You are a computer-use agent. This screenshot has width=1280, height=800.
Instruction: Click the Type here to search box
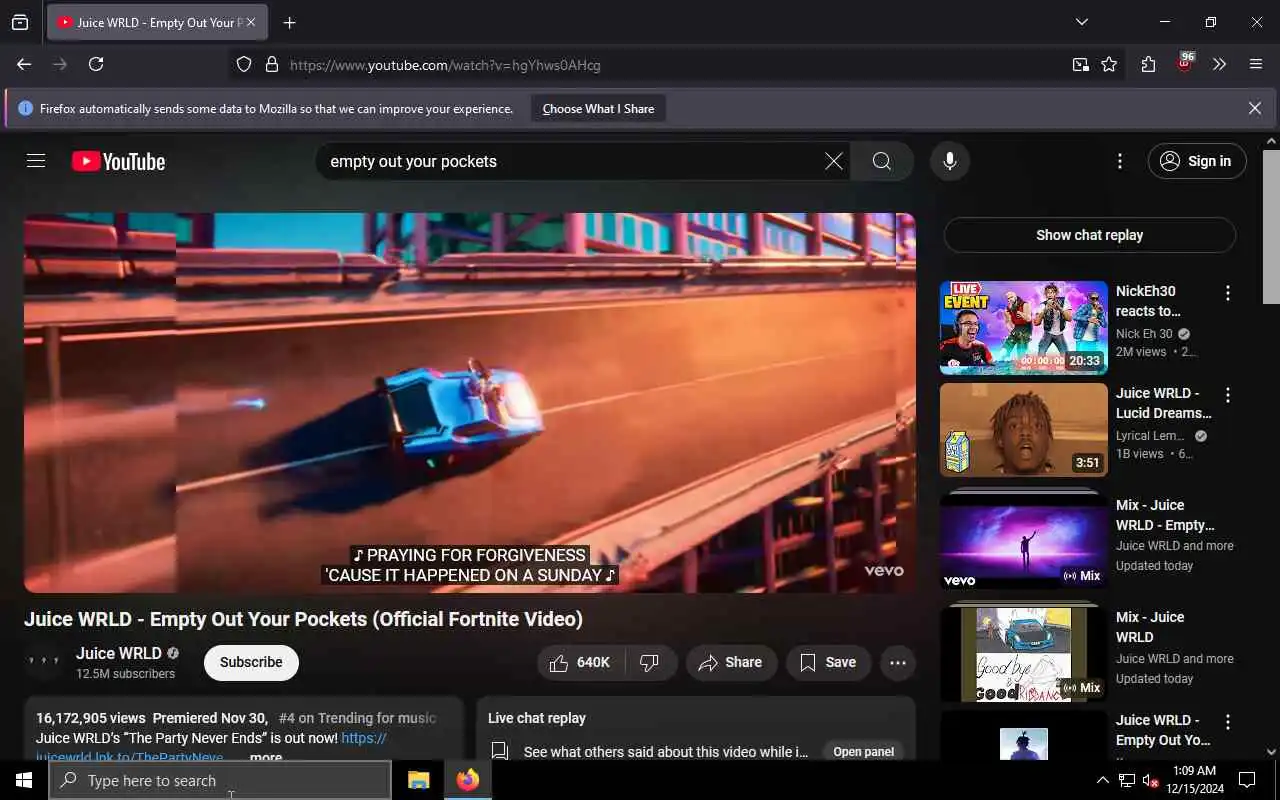click(220, 780)
